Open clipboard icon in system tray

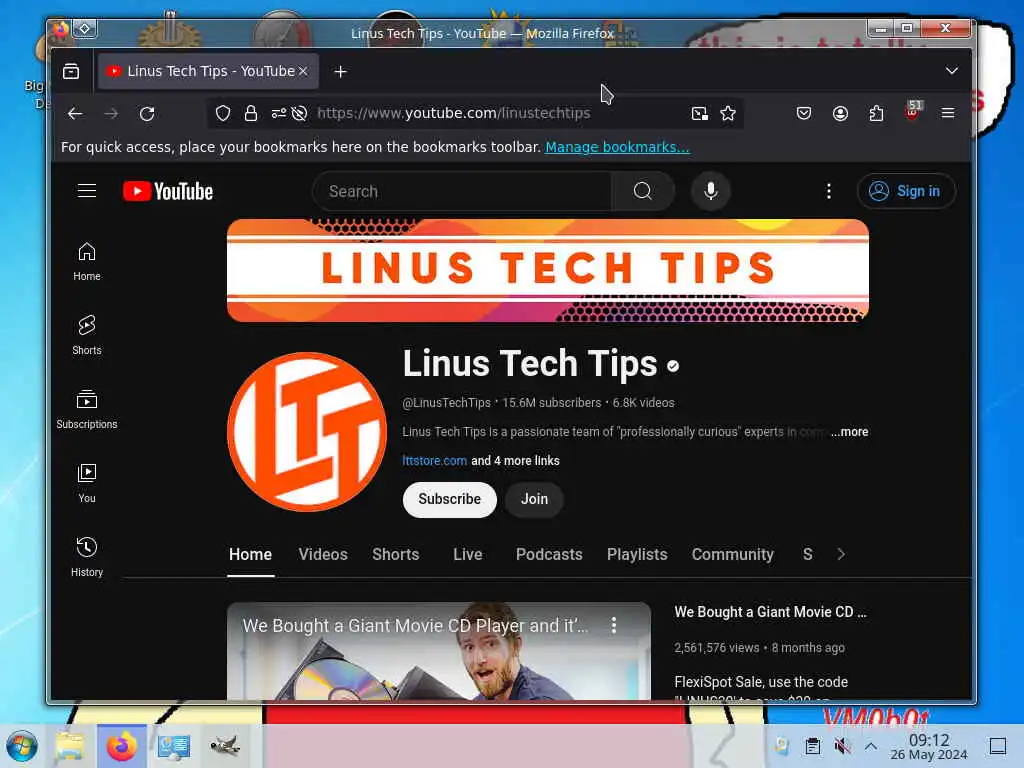point(812,746)
